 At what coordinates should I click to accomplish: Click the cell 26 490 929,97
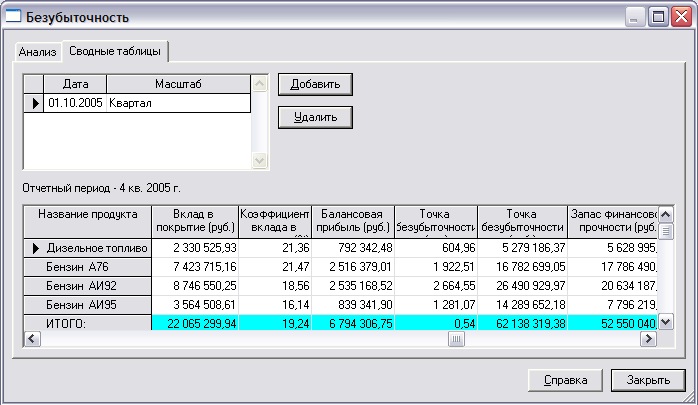pos(523,286)
